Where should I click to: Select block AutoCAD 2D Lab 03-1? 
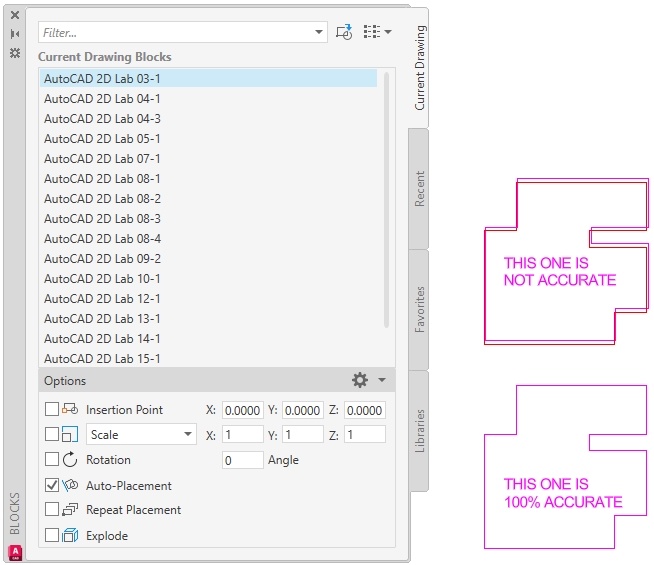208,78
